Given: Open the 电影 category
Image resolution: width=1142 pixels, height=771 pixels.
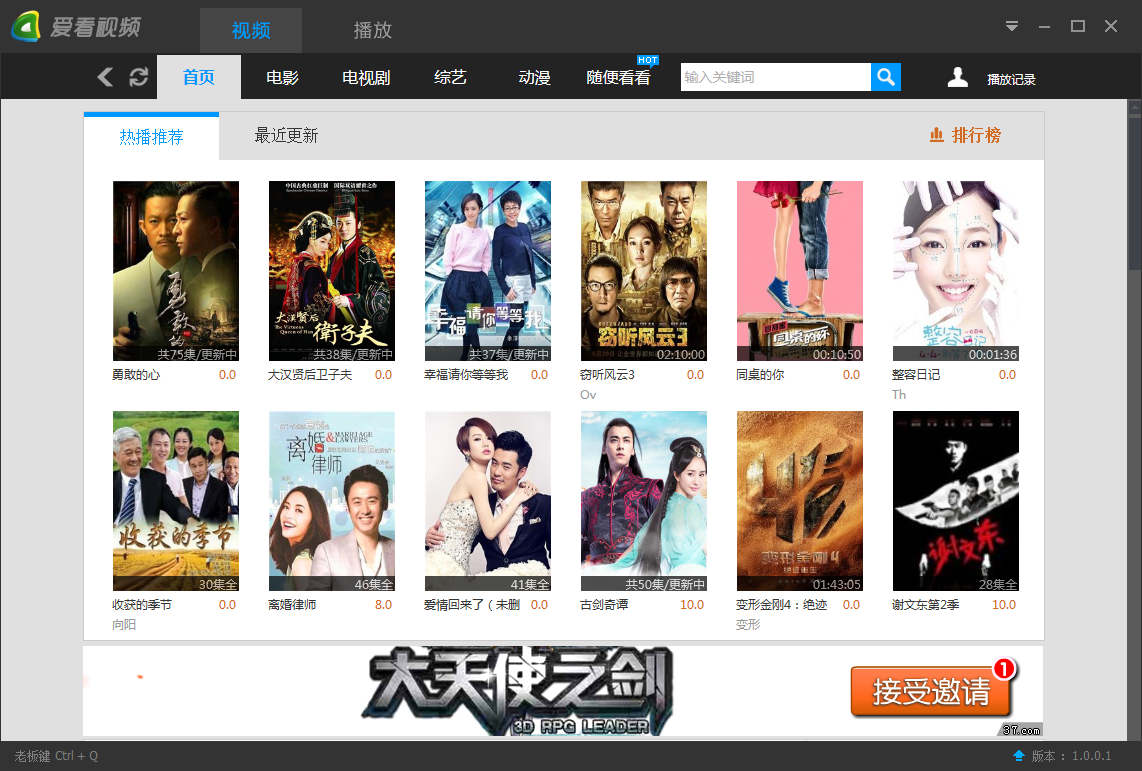Looking at the screenshot, I should tap(282, 77).
